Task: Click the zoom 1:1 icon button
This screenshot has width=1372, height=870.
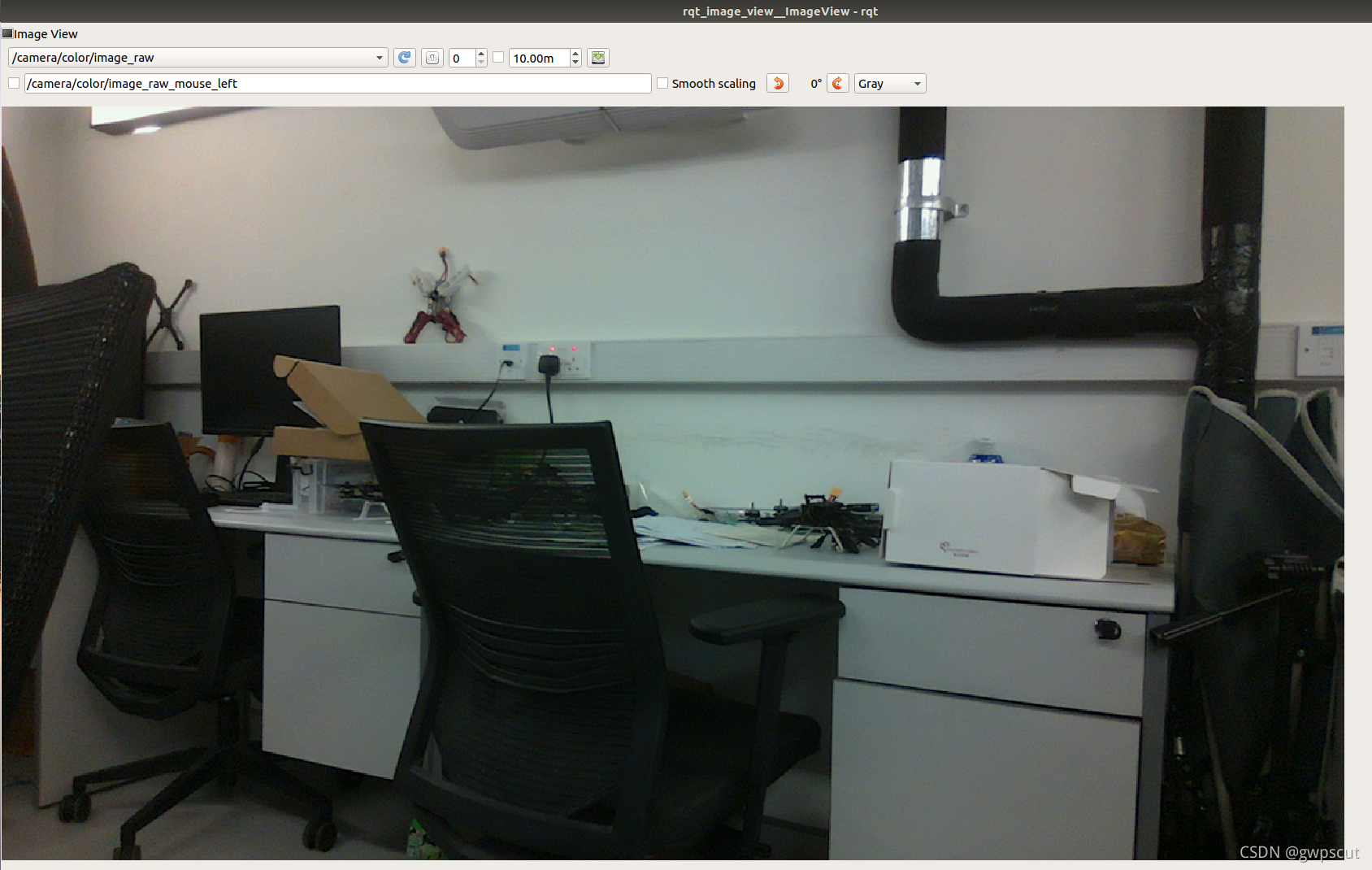Action: click(x=432, y=58)
